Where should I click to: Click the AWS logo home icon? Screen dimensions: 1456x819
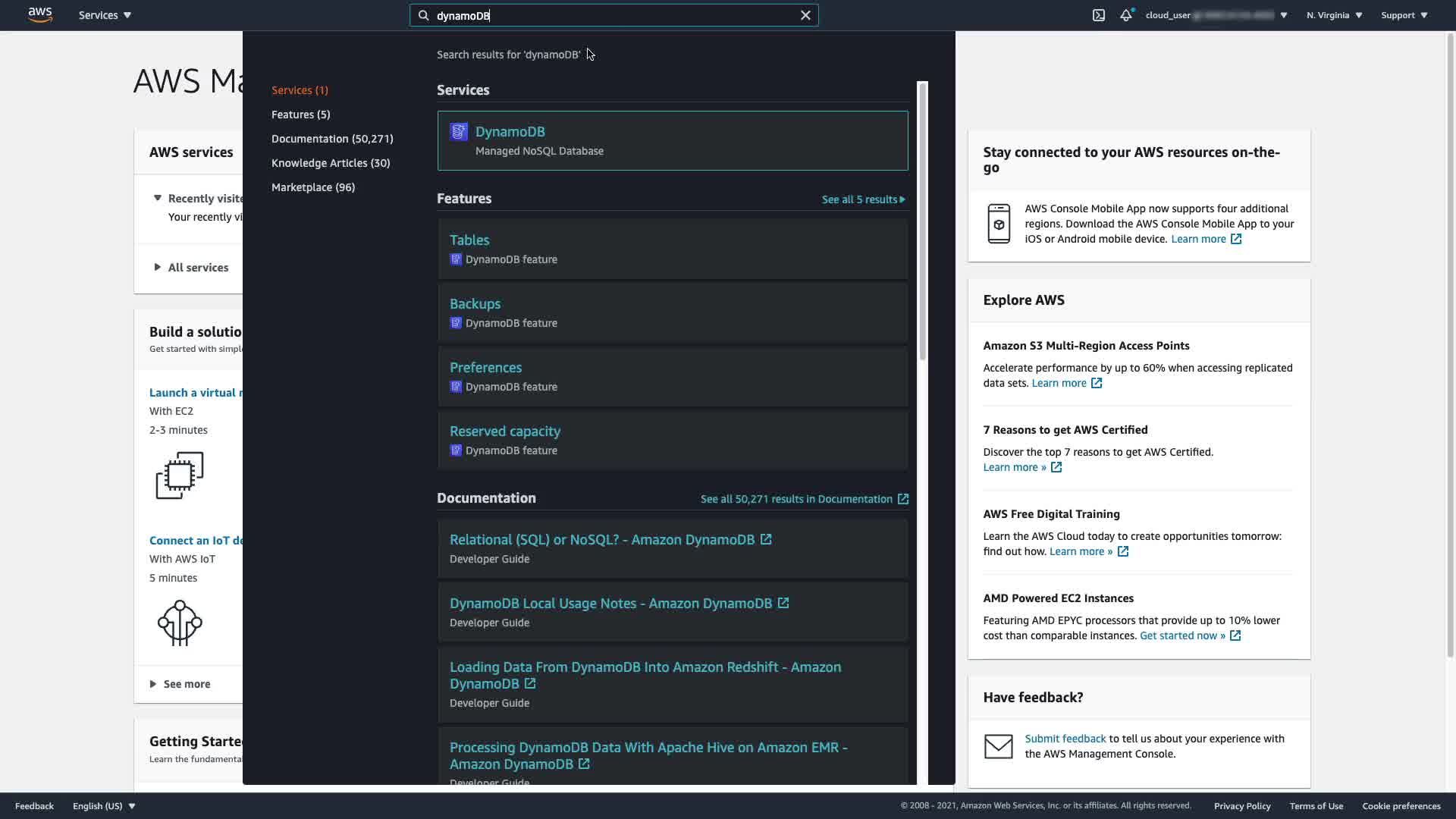tap(40, 15)
